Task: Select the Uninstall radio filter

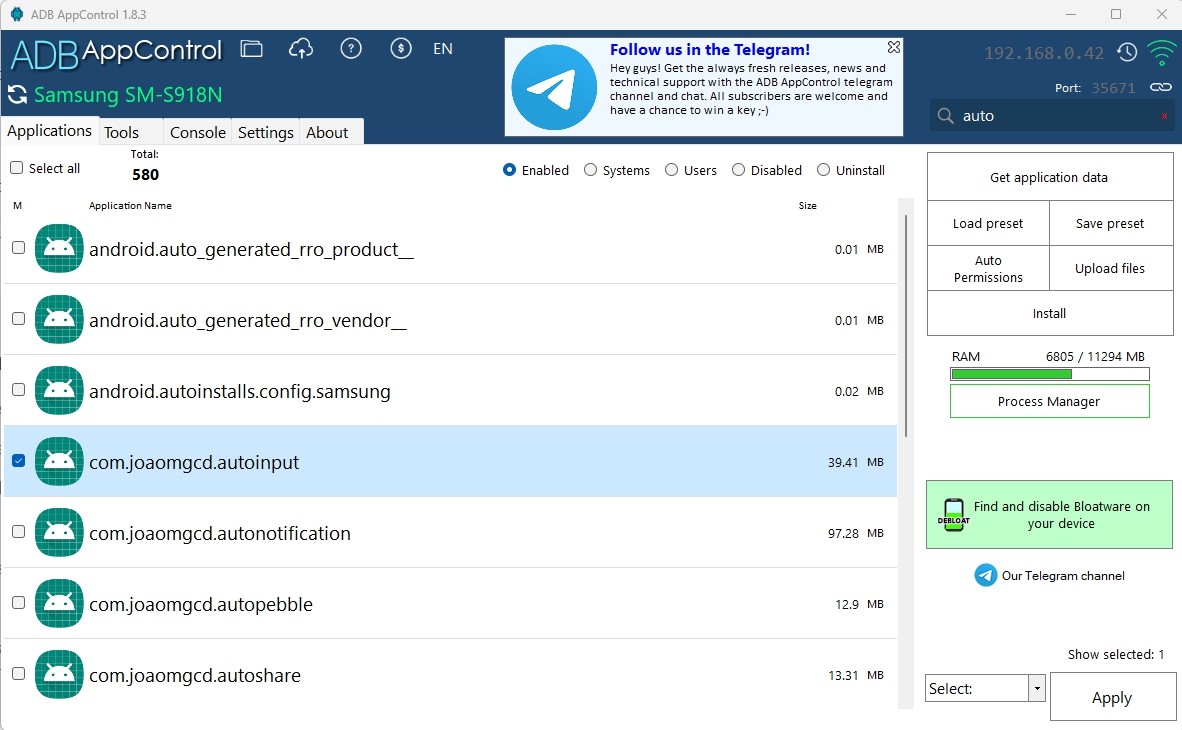Action: click(x=823, y=170)
